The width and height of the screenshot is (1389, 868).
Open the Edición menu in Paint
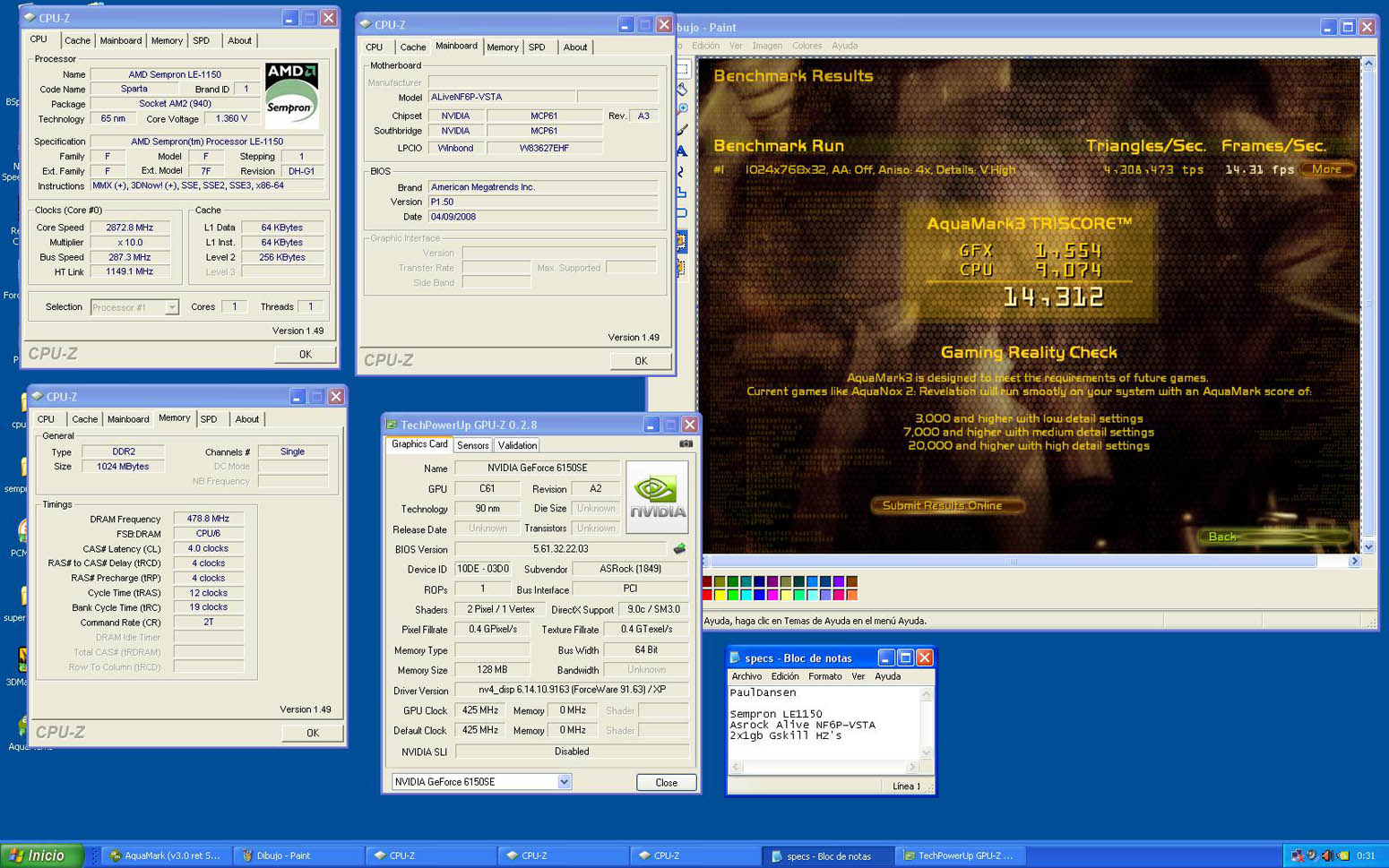[705, 46]
